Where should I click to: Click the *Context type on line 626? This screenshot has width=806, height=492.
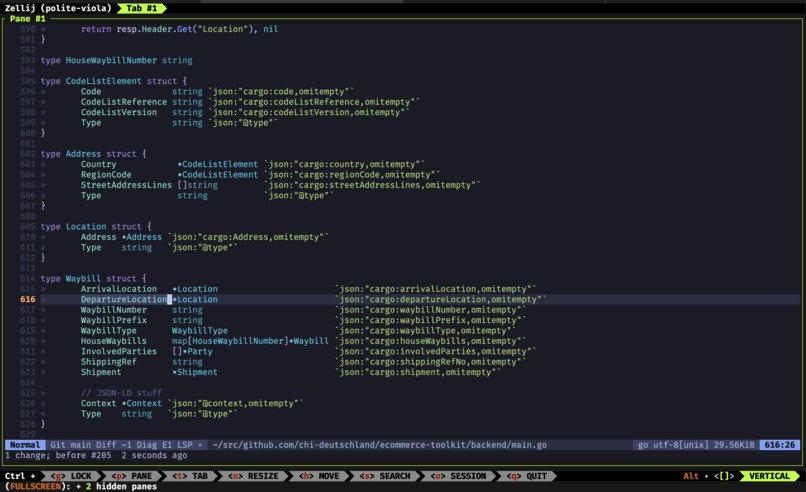[x=141, y=403]
